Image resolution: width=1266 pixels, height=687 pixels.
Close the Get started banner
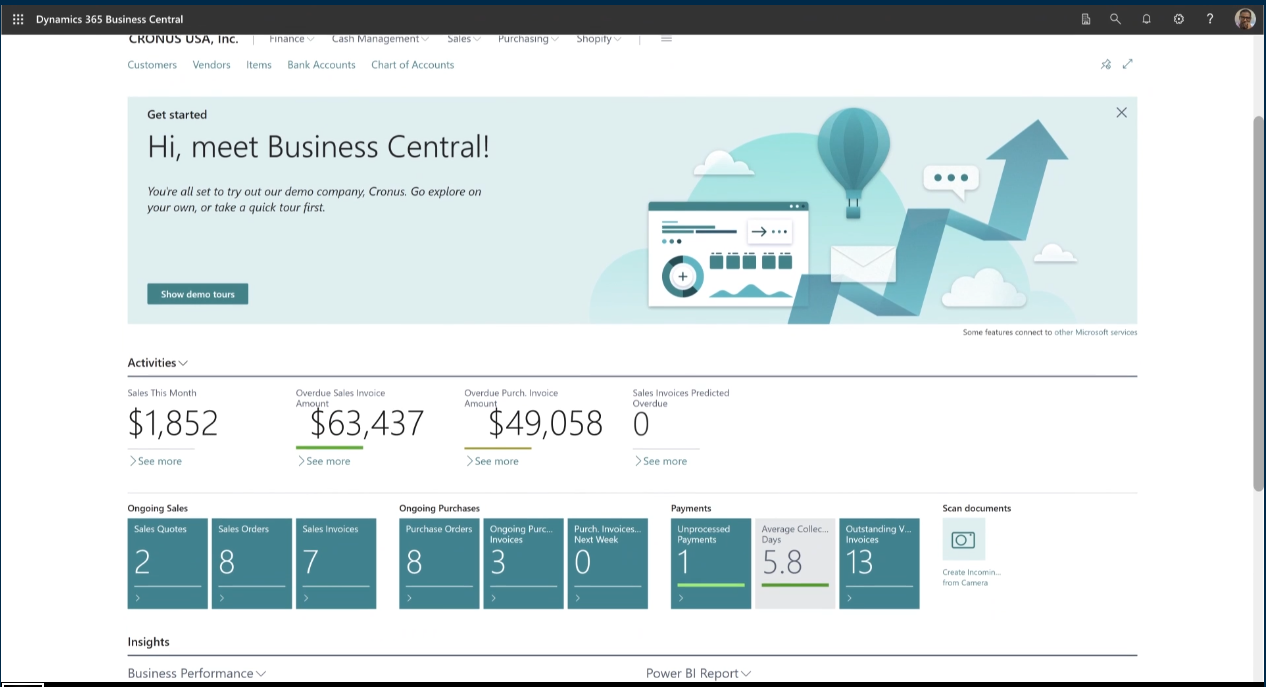point(1121,113)
